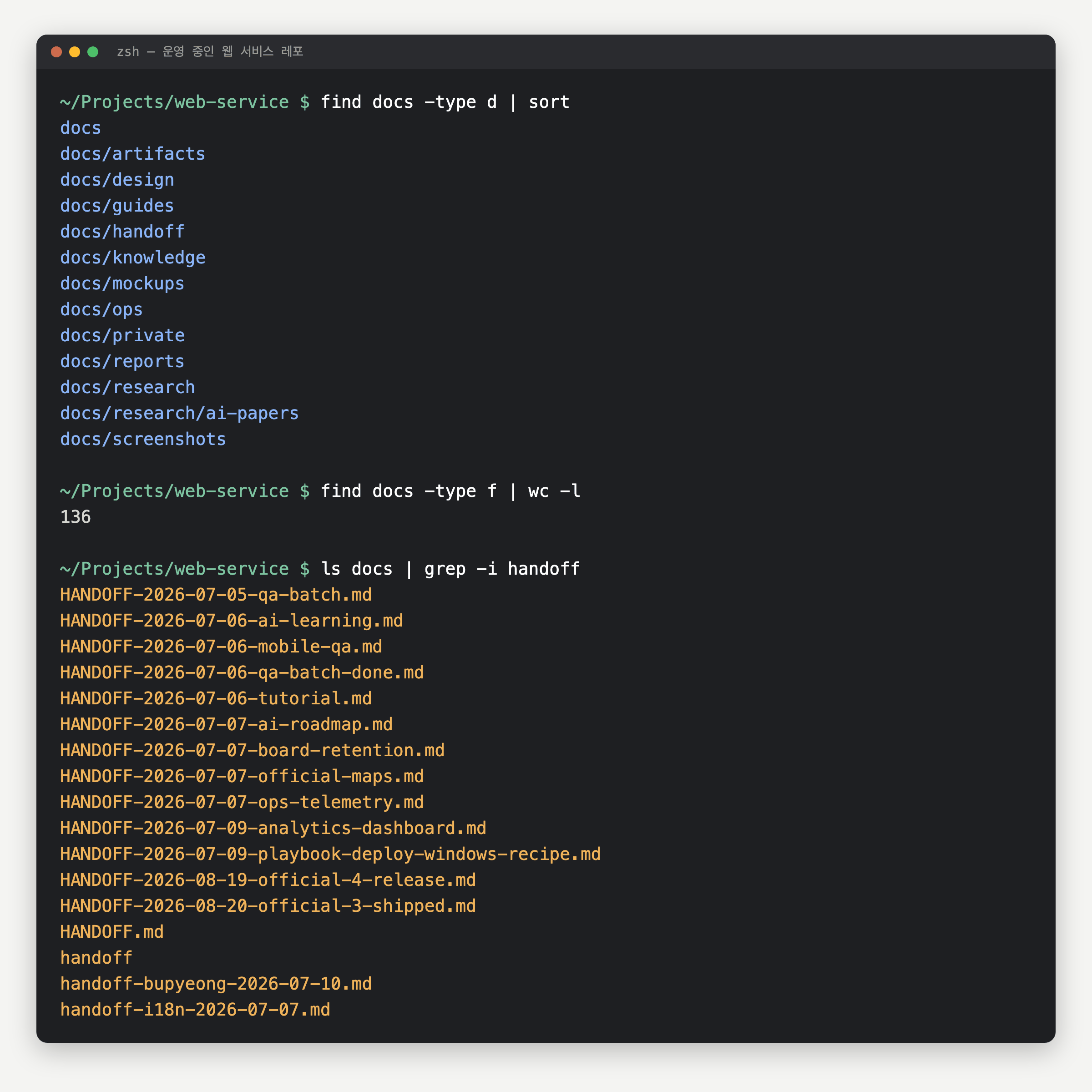Click the file count output '136'
Viewport: 1092px width, 1092px height.
click(x=75, y=517)
